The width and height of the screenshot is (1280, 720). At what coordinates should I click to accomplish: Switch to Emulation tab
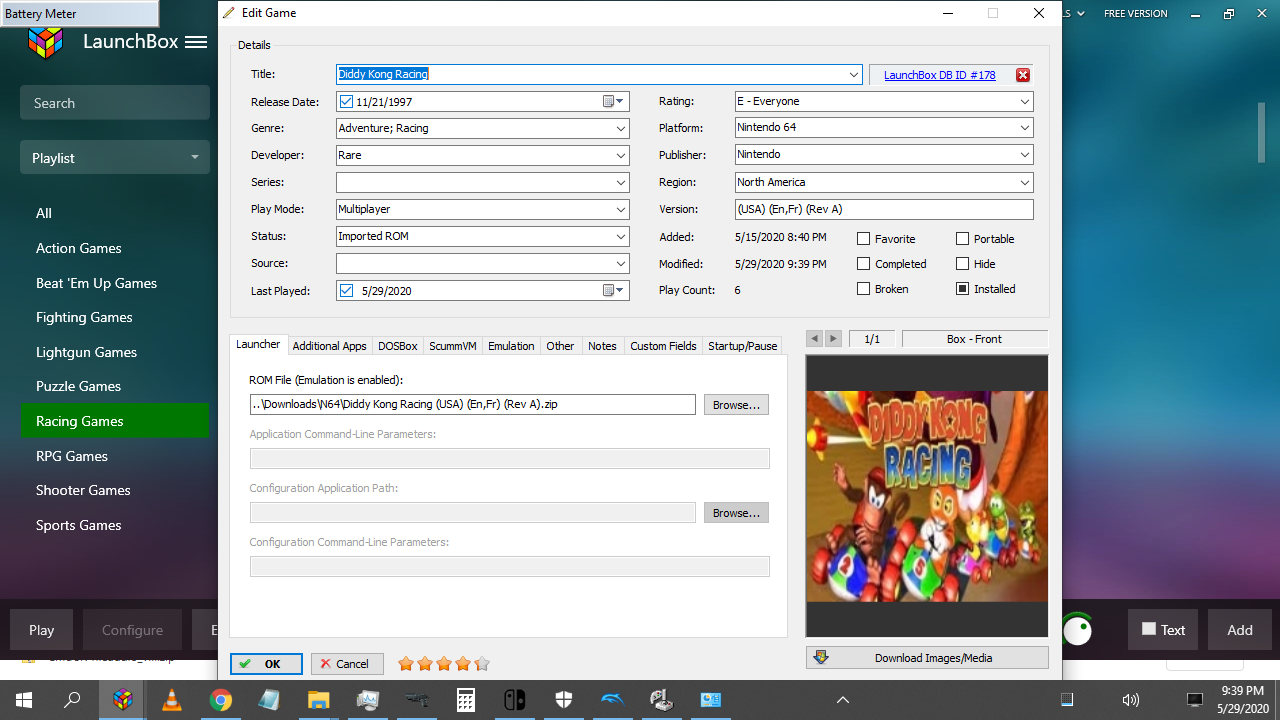511,346
